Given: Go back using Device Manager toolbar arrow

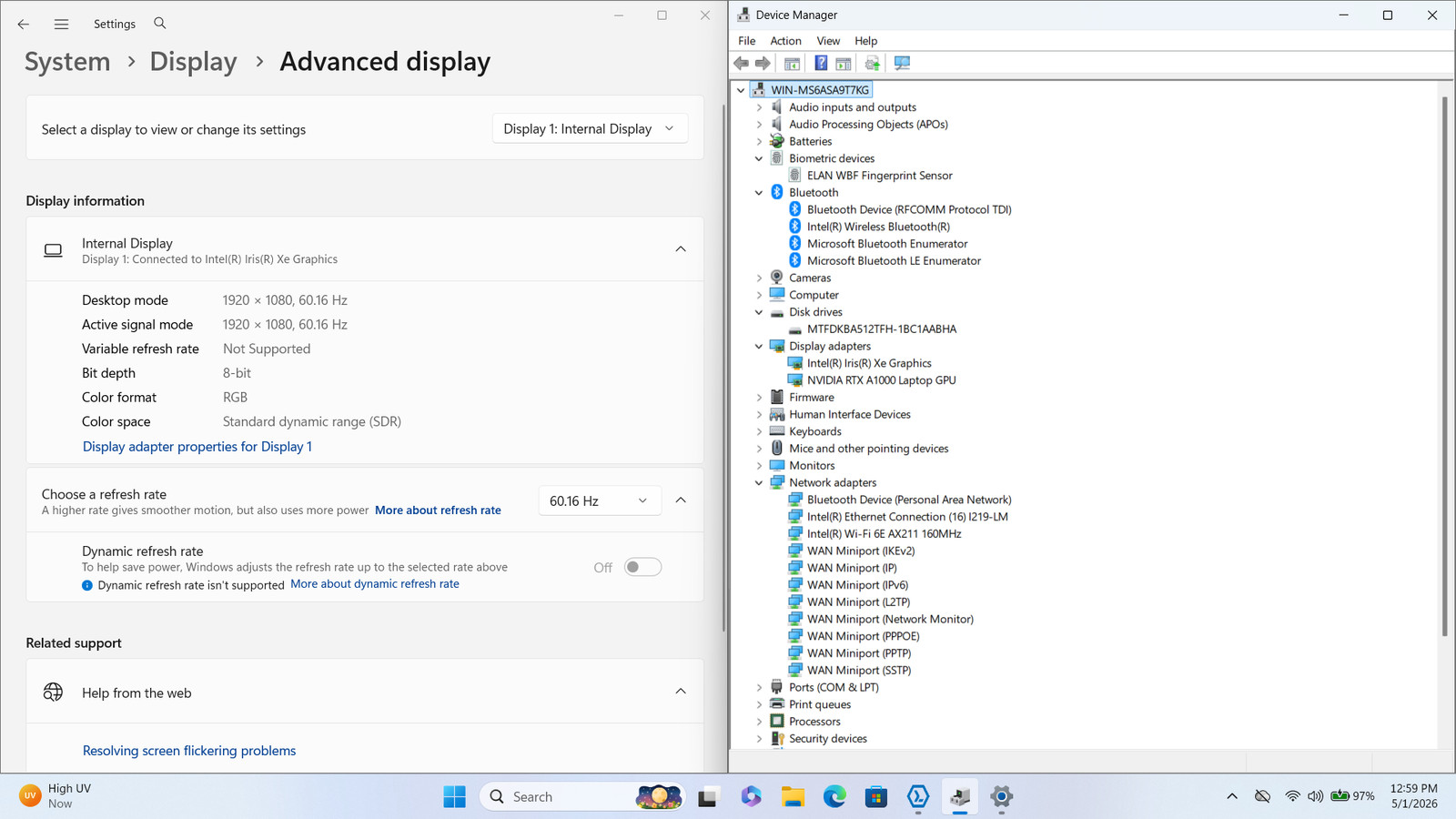Looking at the screenshot, I should click(742, 64).
